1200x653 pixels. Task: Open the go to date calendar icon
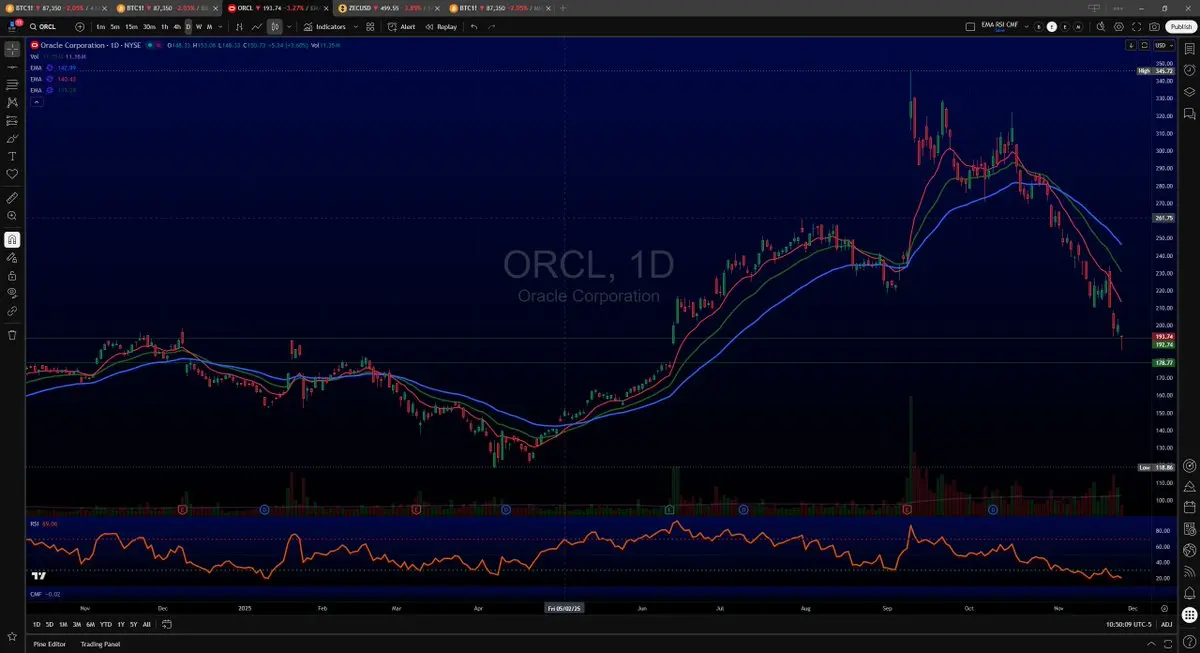click(x=166, y=625)
